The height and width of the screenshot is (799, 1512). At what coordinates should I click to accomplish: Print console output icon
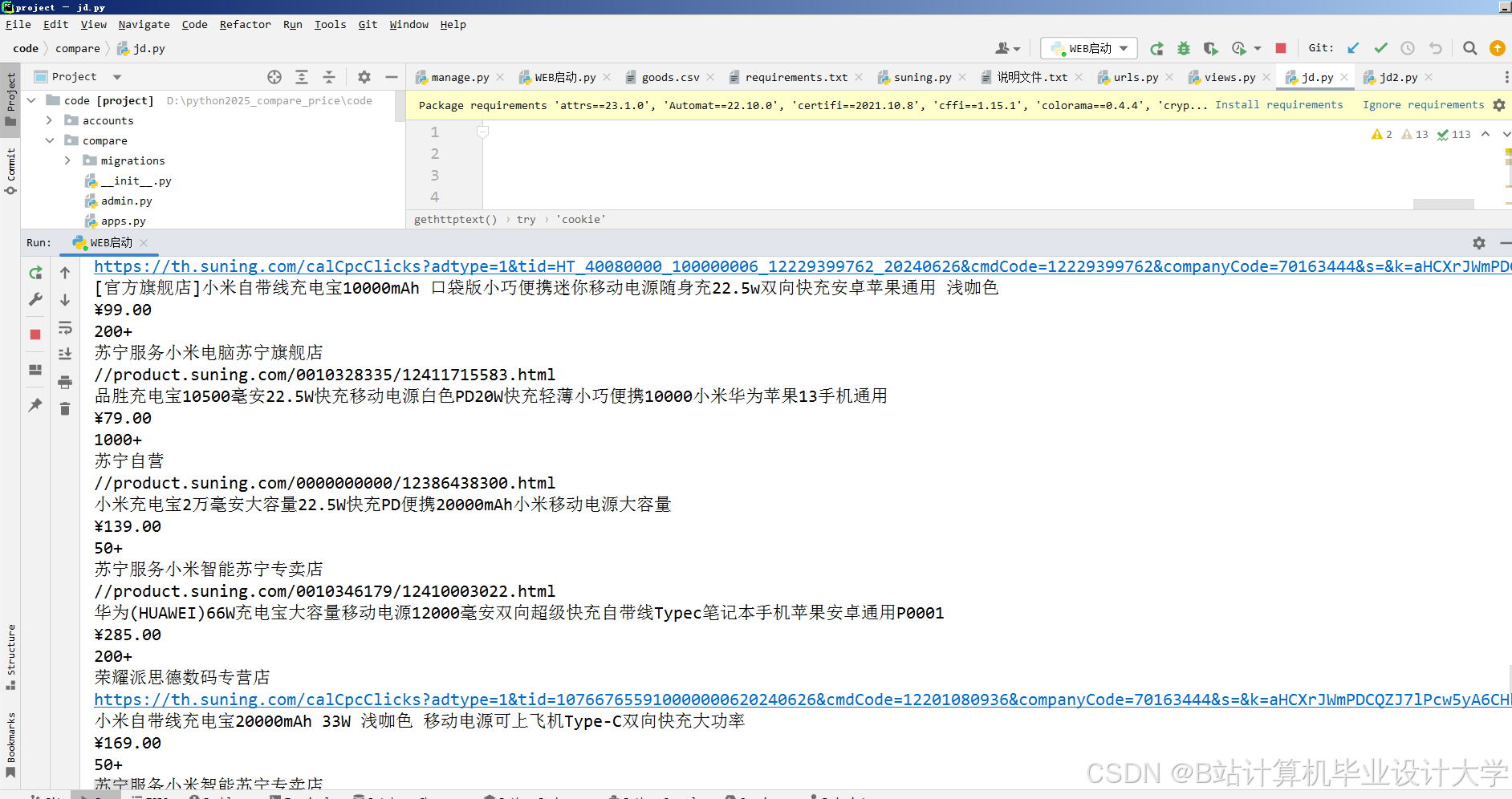click(x=65, y=382)
